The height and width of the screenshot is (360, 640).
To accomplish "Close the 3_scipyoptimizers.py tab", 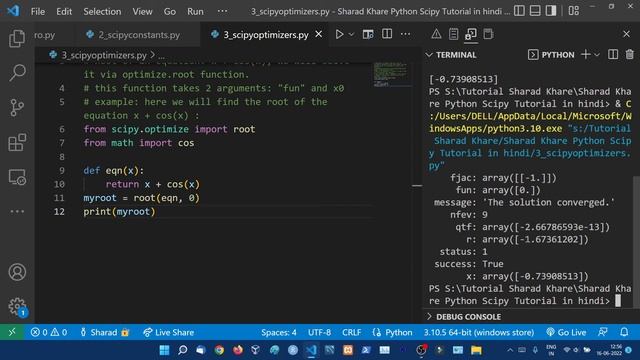I will (x=319, y=35).
